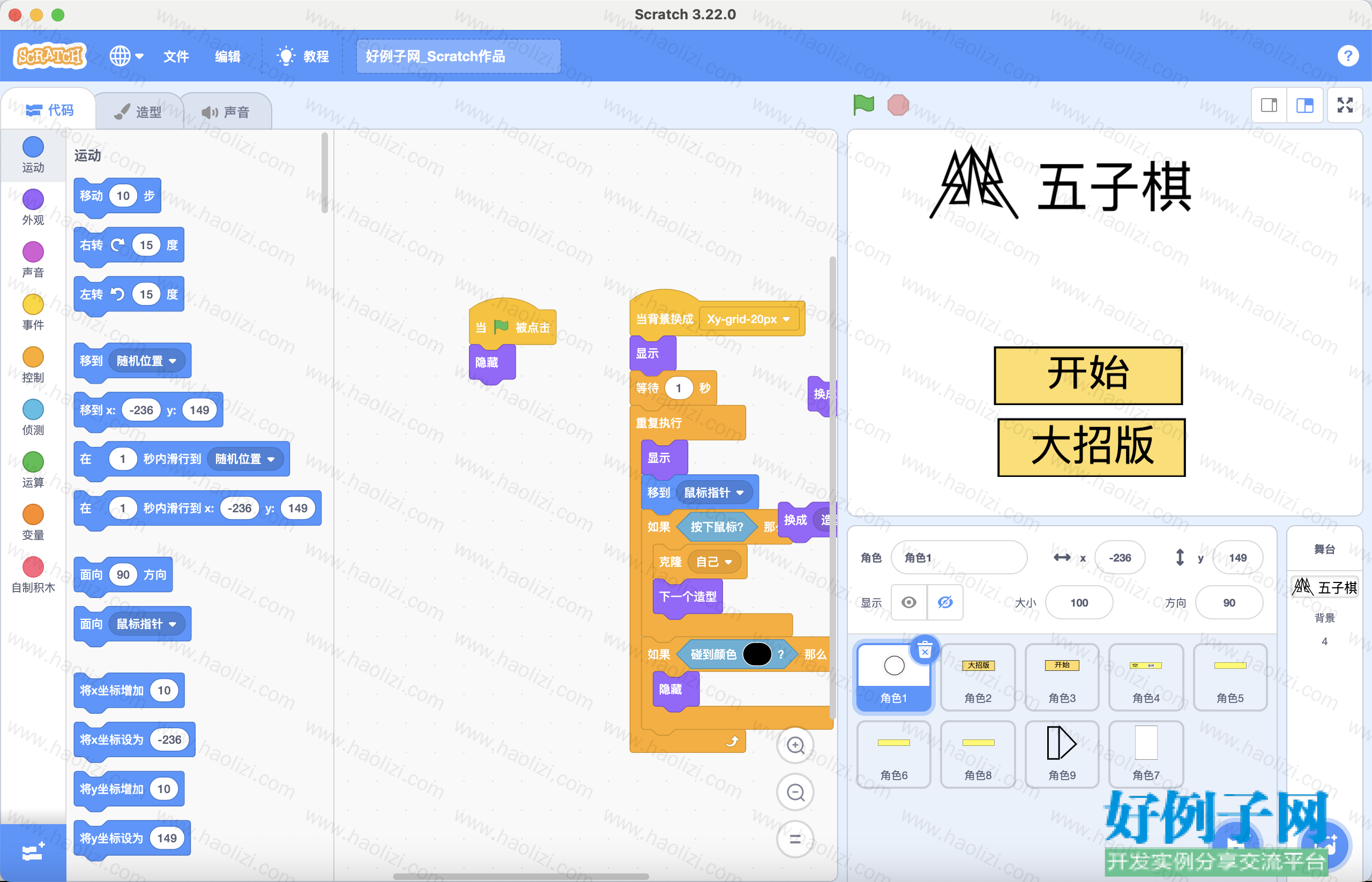Screen dimensions: 1372x882
Task: Select 外观 block category
Action: coord(33,207)
